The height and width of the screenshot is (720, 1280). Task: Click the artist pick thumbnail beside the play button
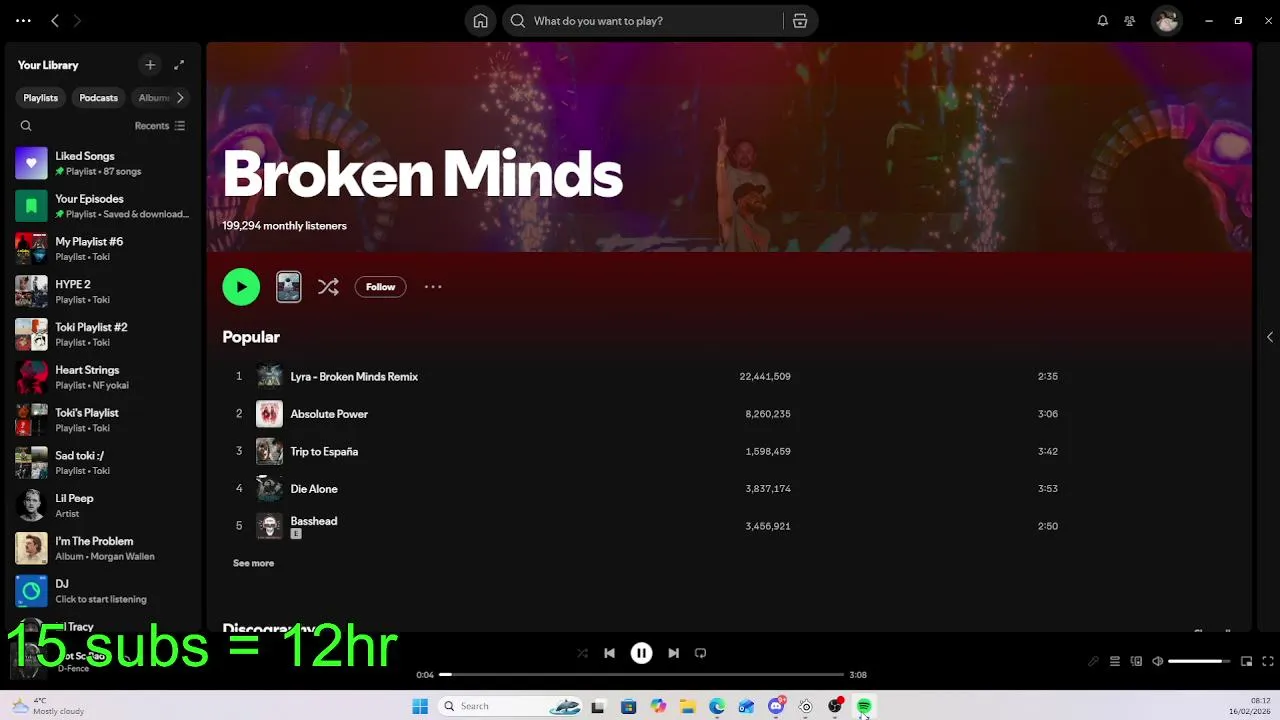289,287
